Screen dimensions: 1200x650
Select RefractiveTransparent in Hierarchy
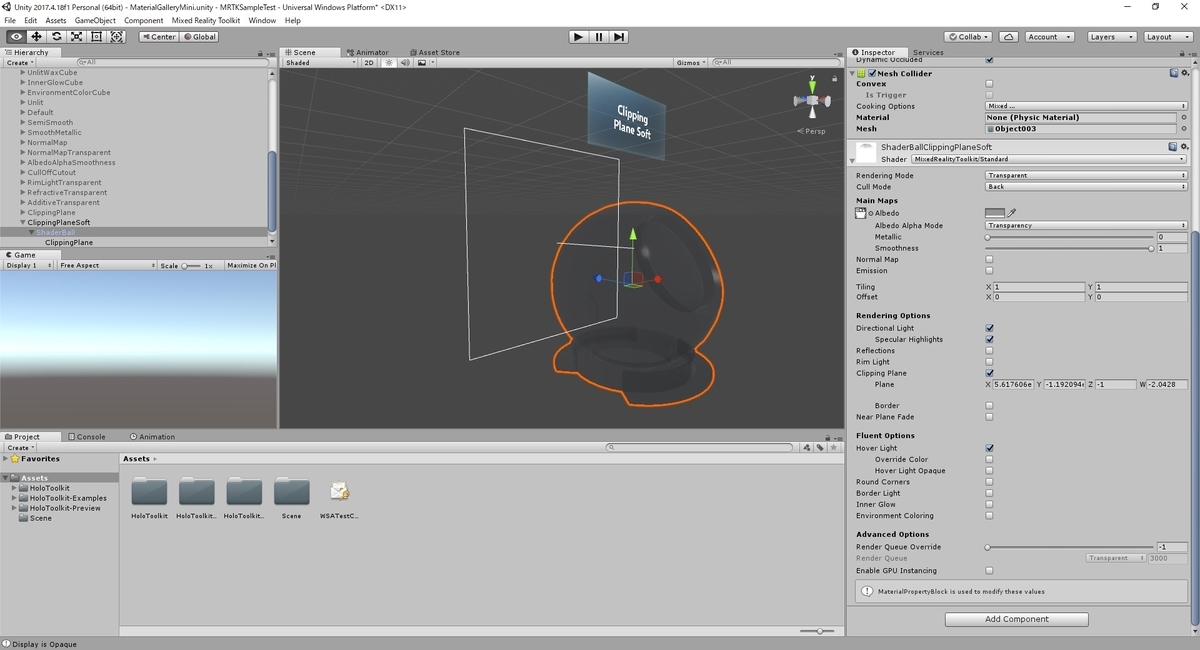click(x=67, y=192)
